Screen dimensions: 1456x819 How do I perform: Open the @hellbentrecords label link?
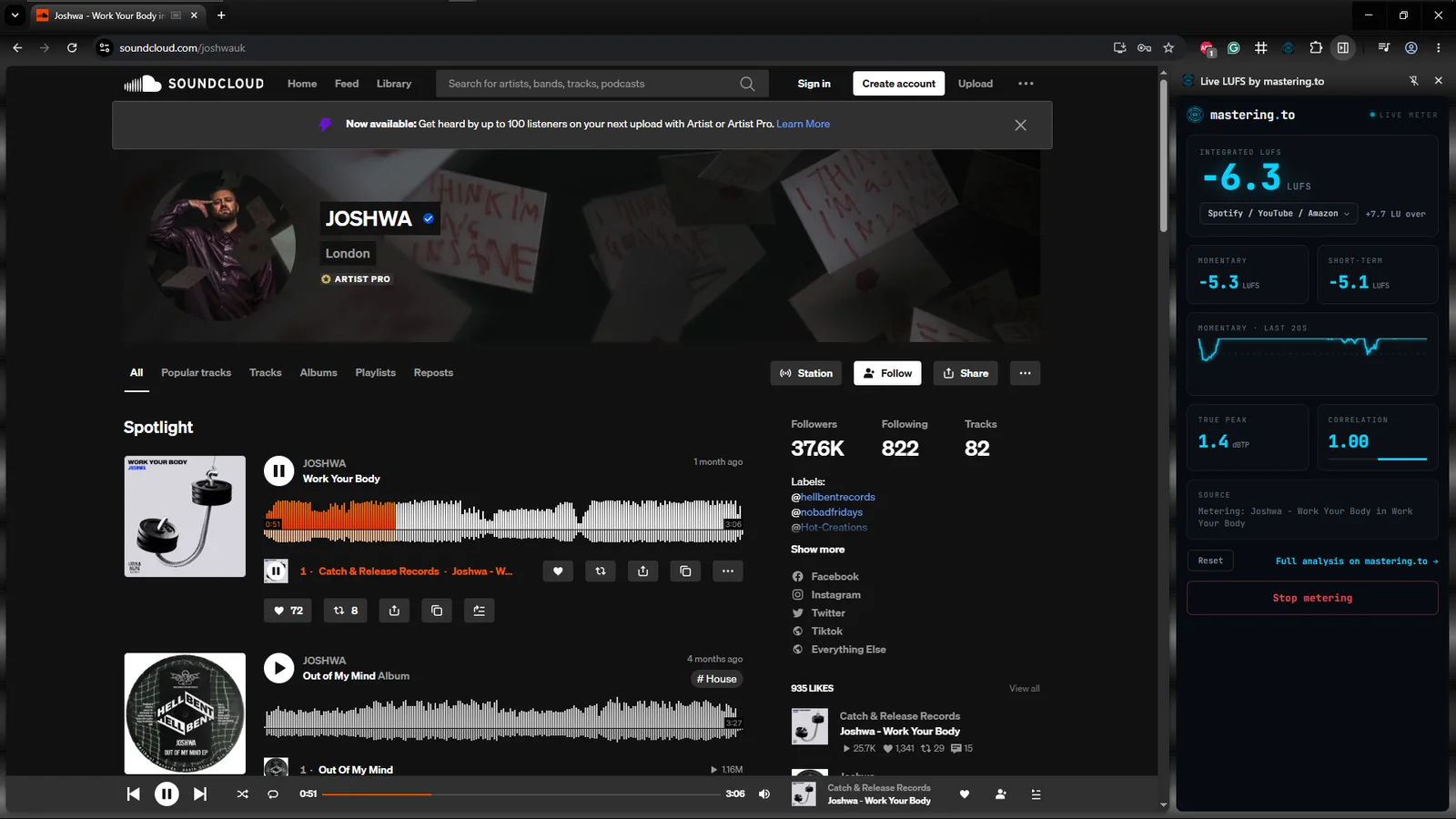click(x=833, y=497)
